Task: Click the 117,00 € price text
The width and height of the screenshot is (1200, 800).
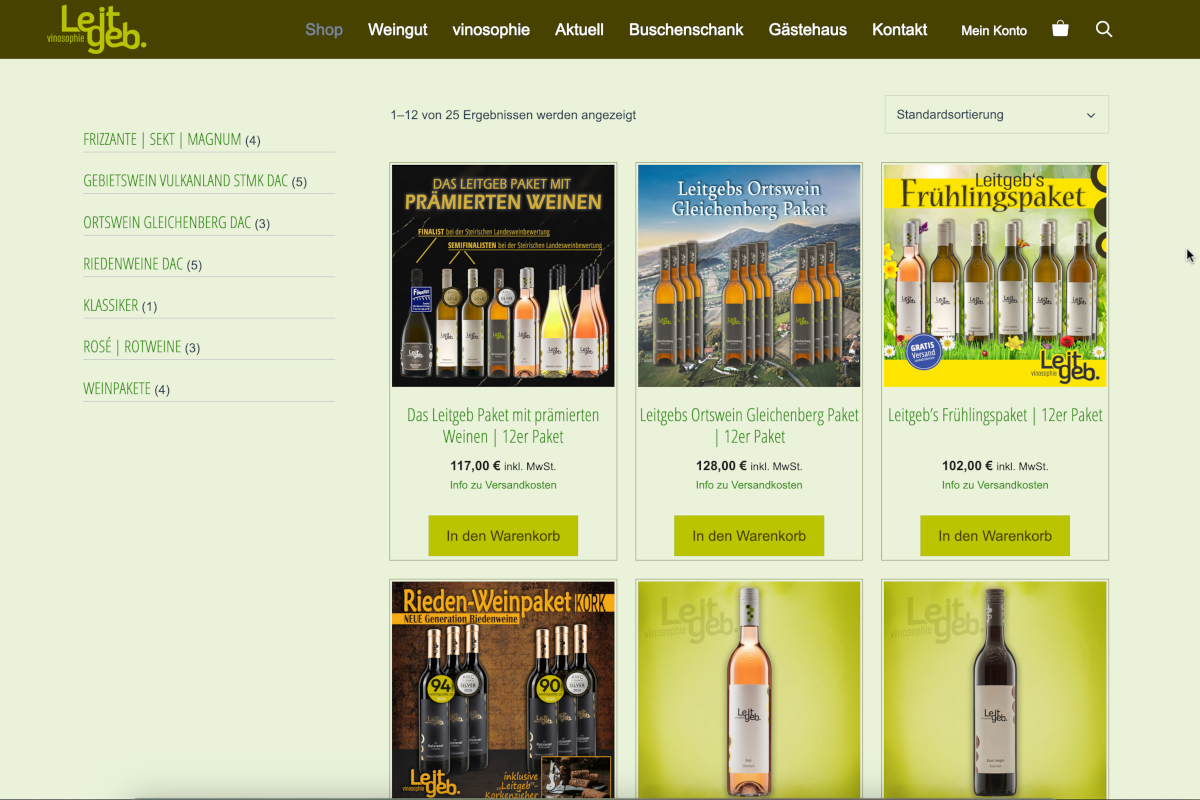Action: [x=476, y=466]
